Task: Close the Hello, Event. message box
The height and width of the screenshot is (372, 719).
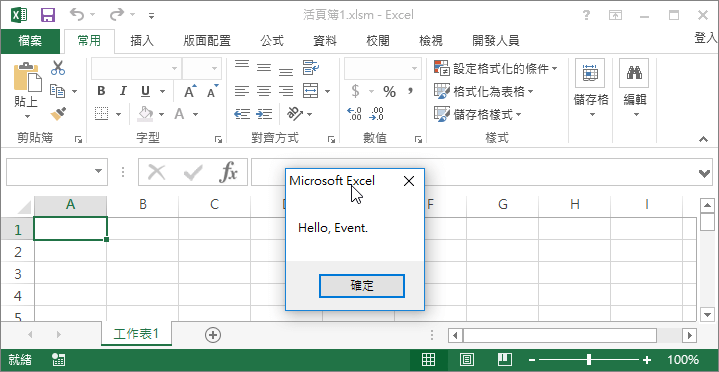Action: (409, 181)
